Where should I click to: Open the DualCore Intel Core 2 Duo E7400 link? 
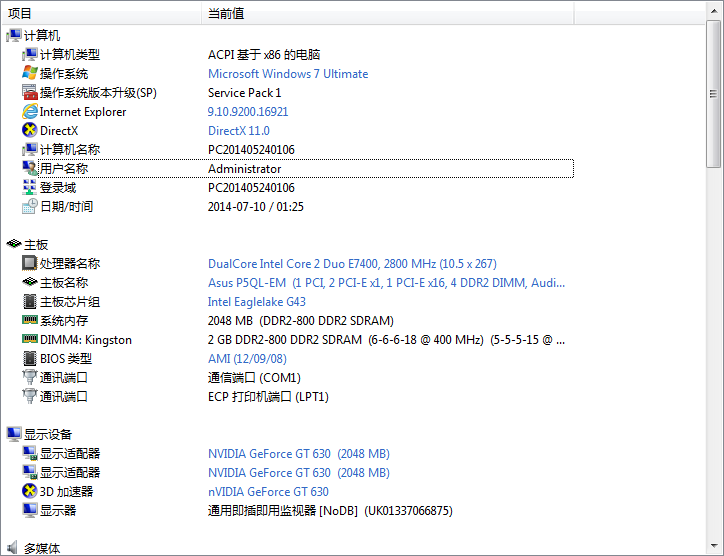pos(352,264)
